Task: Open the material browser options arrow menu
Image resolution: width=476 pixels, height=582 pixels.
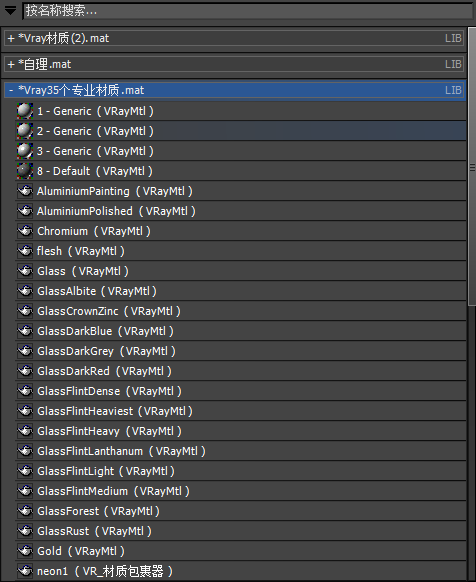Action: pyautogui.click(x=10, y=11)
